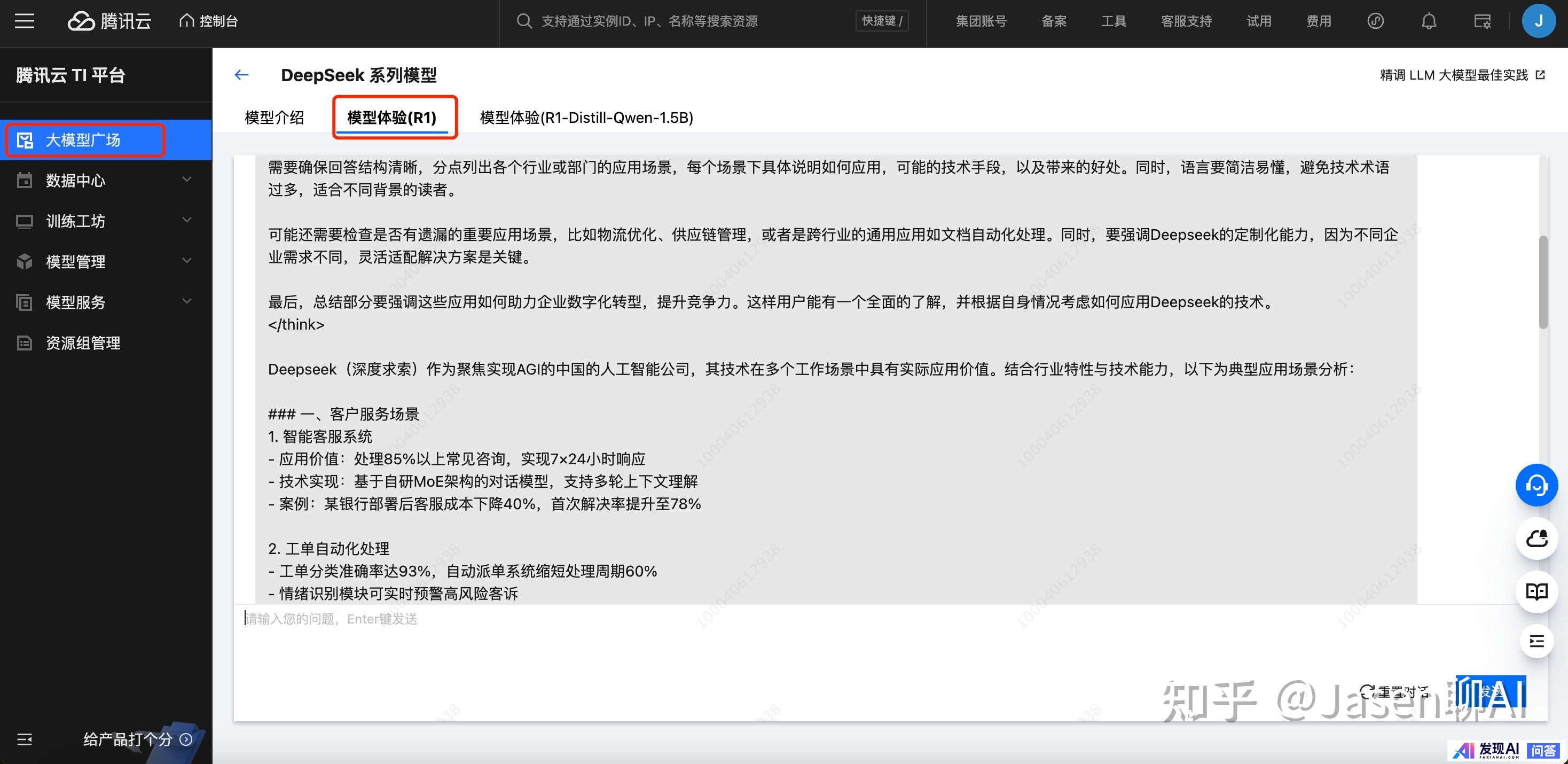The image size is (1568, 764).
Task: Expand 模型管理 chevron
Action: (187, 261)
